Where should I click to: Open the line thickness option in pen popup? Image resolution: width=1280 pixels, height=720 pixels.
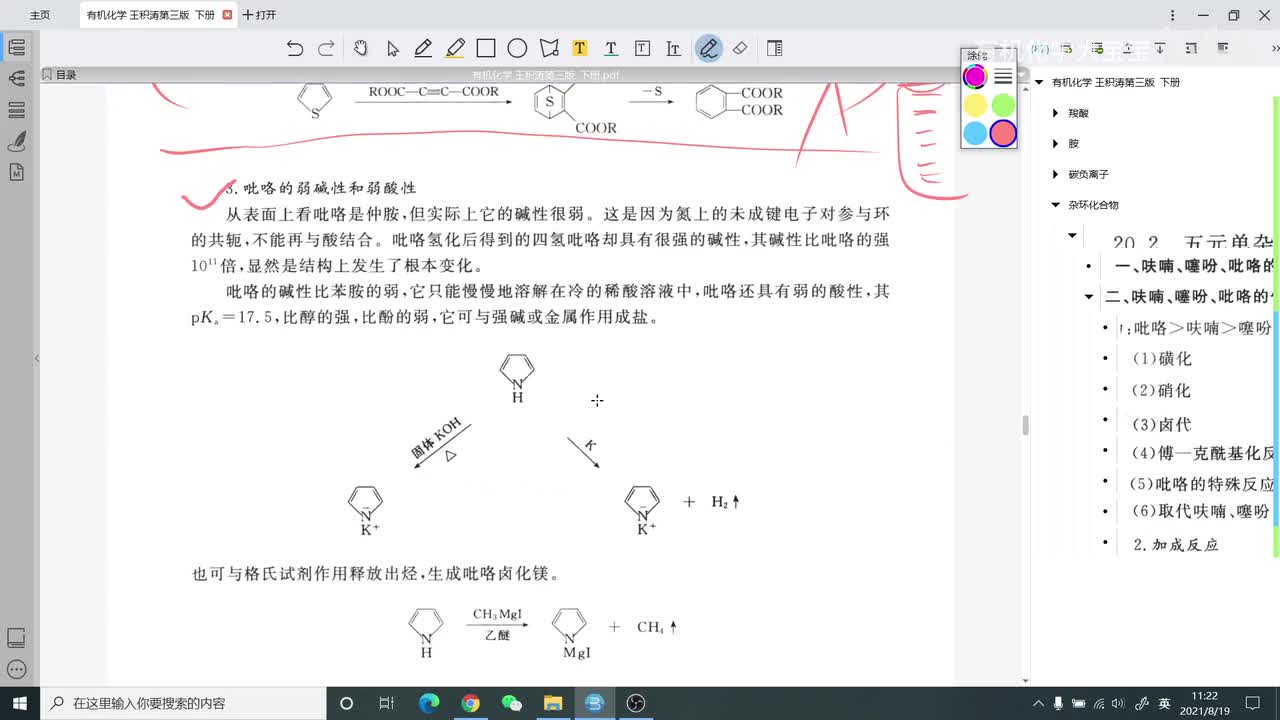pos(1003,76)
